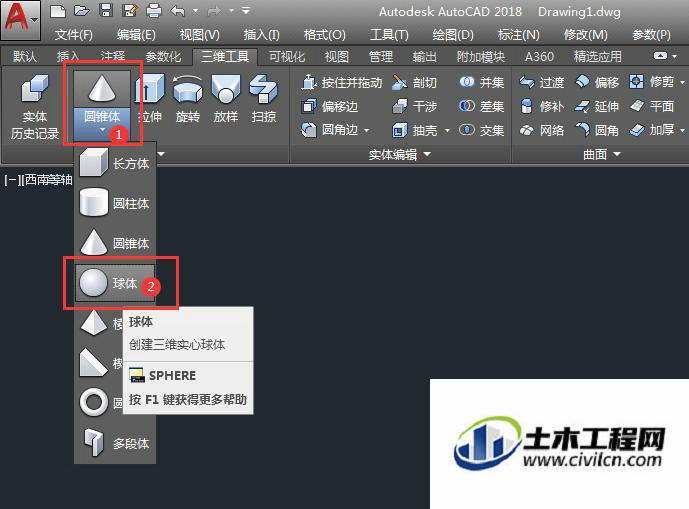
Task: Open the 标注(N) menu
Action: coord(519,35)
